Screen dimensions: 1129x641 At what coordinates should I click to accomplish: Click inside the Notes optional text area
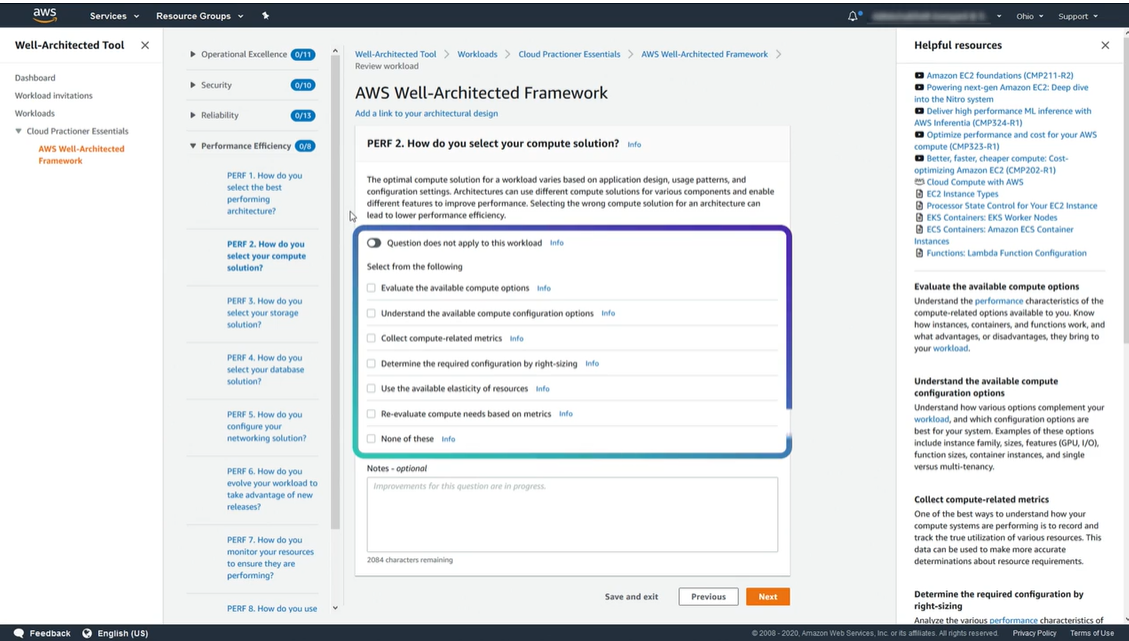(572, 515)
